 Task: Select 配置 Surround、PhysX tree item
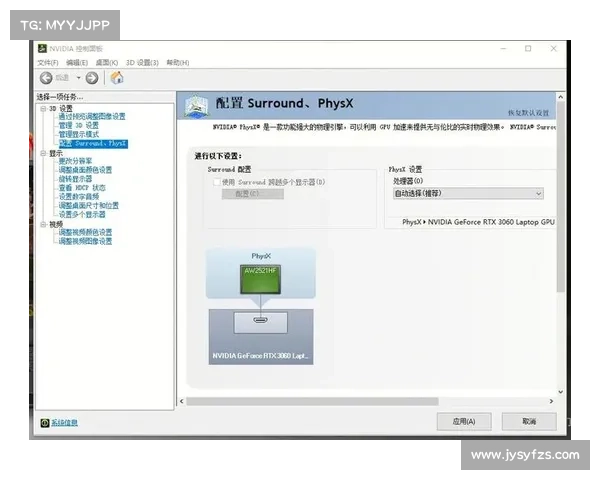pyautogui.click(x=93, y=144)
